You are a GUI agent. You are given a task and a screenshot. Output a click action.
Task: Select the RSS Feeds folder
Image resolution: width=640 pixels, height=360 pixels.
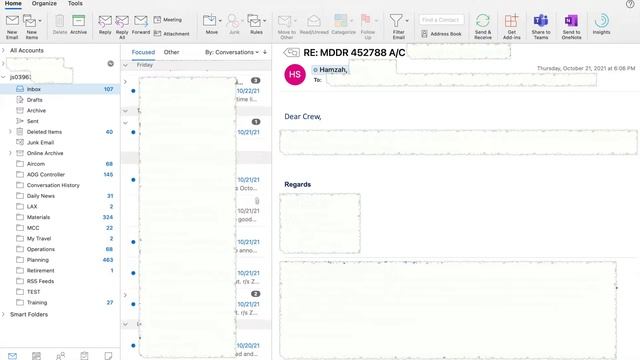(x=60, y=281)
